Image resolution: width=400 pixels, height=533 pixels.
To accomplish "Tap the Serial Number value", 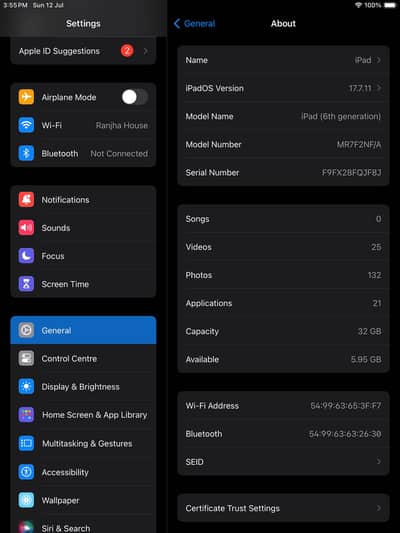I will click(351, 172).
